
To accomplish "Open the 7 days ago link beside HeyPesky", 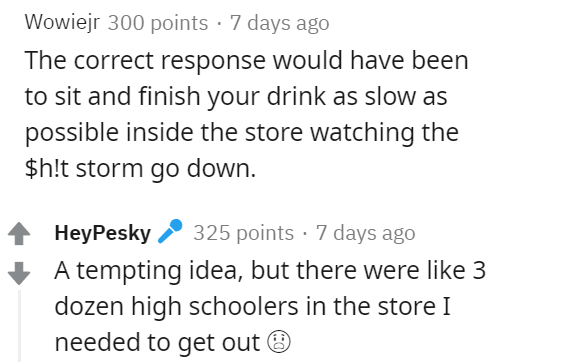I will (366, 233).
